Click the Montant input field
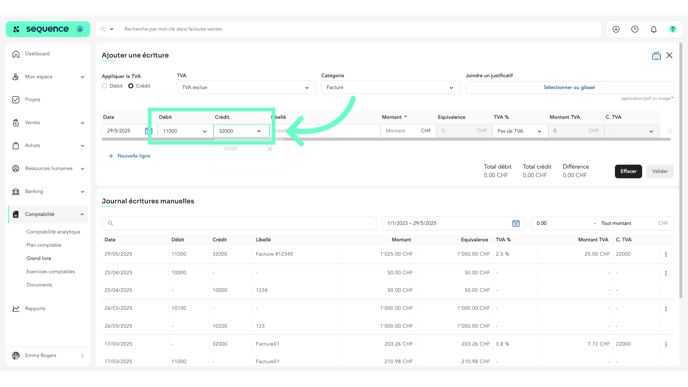688x387 pixels. click(400, 131)
